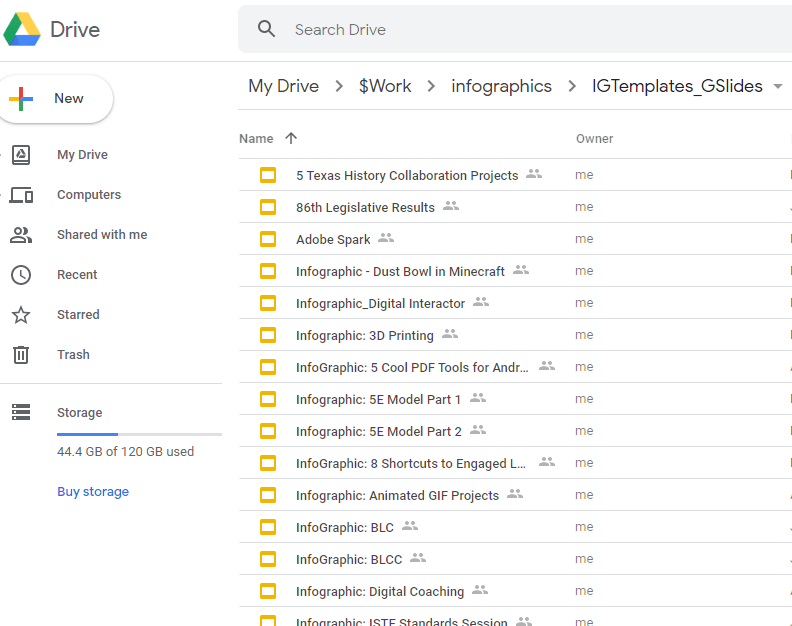The width and height of the screenshot is (792, 626).
Task: Select Infographic: Digital Coaching file
Action: click(380, 592)
